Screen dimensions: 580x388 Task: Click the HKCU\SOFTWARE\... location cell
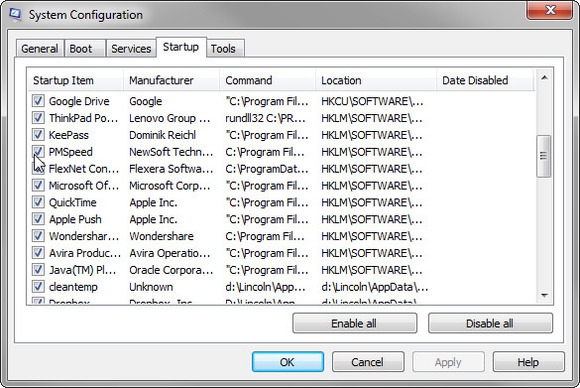tap(372, 101)
